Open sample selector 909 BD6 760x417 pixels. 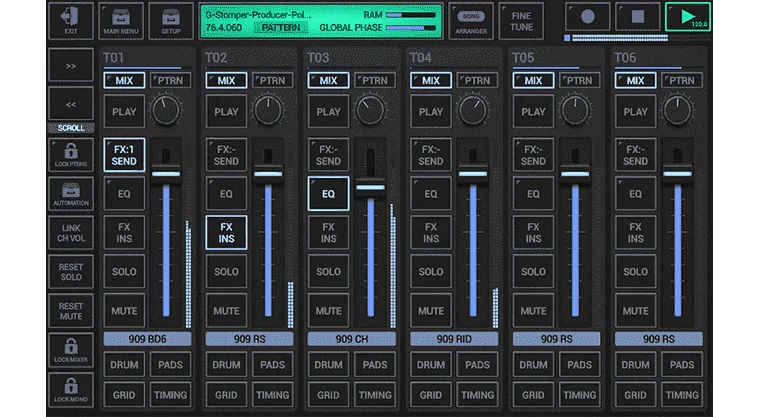[147, 339]
